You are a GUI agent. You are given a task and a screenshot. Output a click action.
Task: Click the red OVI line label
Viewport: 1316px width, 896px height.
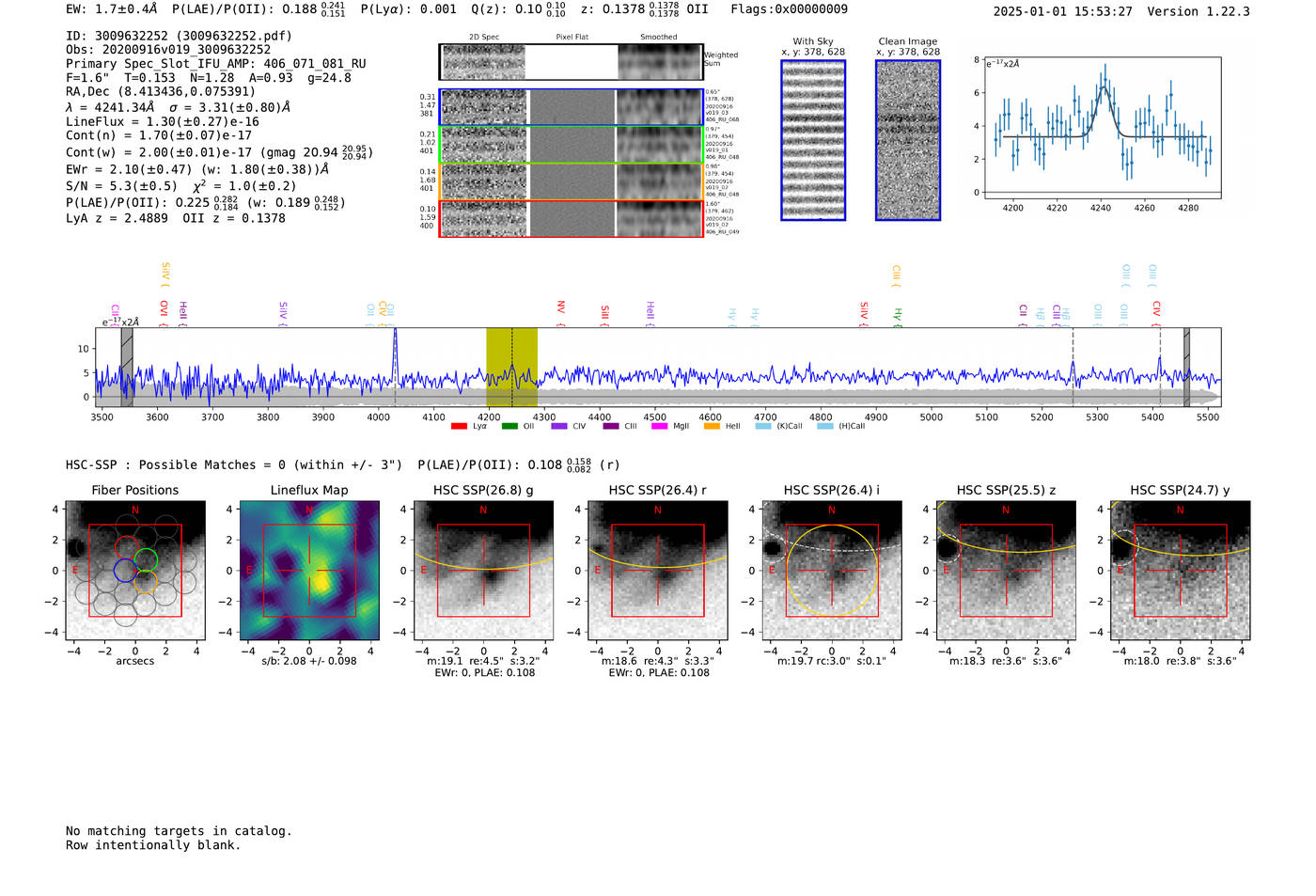(164, 309)
